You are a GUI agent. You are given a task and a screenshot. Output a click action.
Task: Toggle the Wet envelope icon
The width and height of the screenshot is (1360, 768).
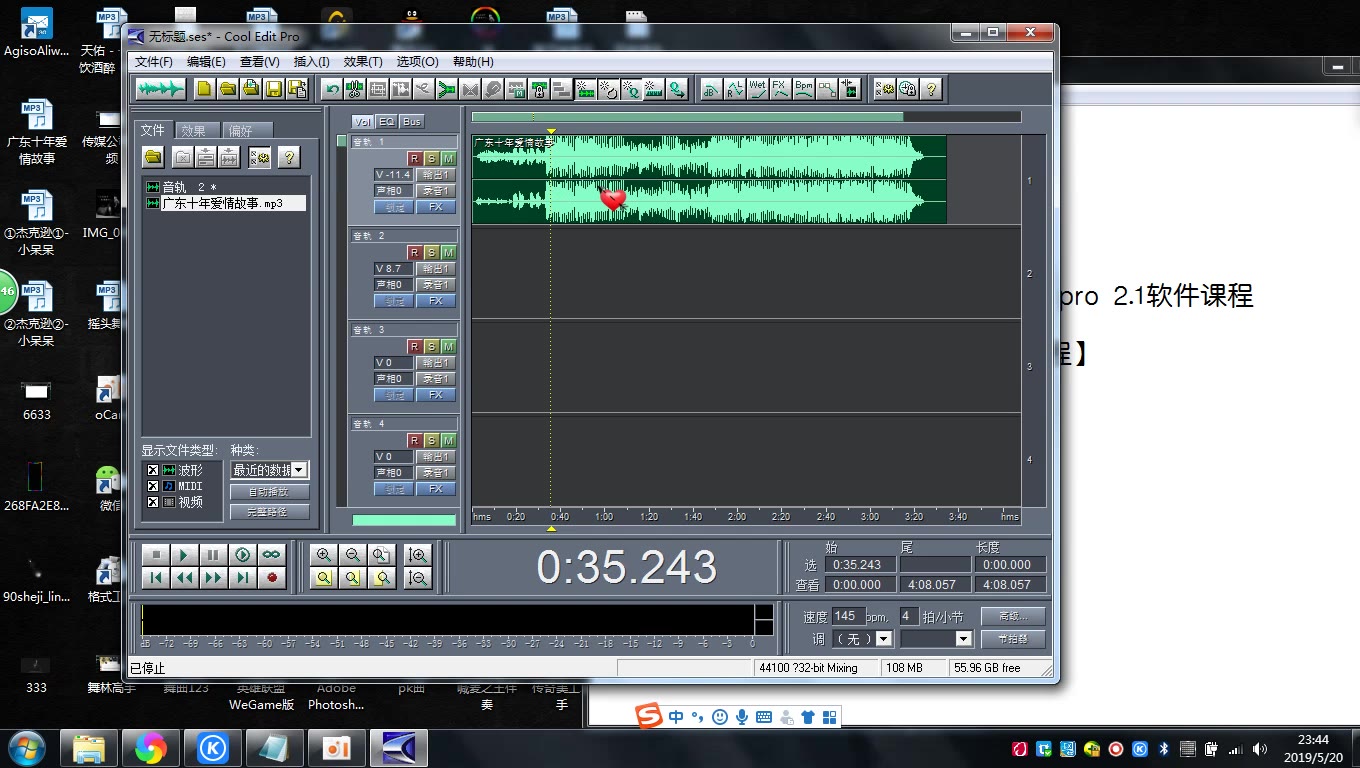point(758,89)
